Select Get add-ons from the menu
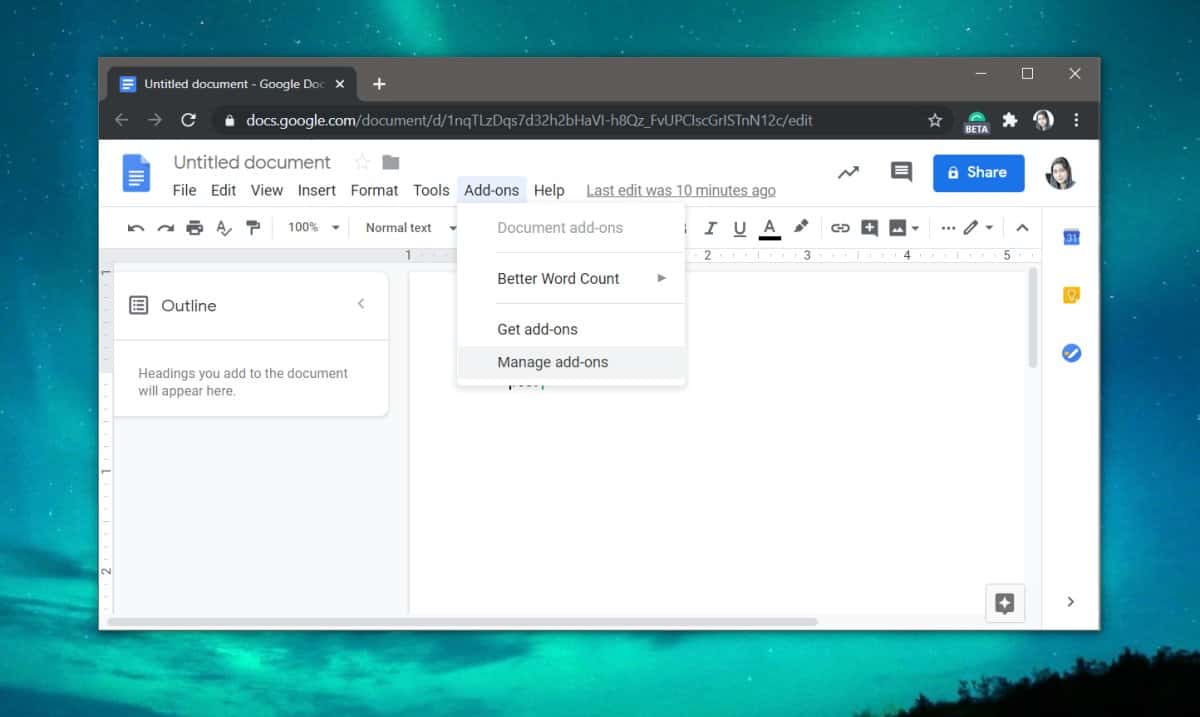This screenshot has height=717, width=1200. point(571,329)
